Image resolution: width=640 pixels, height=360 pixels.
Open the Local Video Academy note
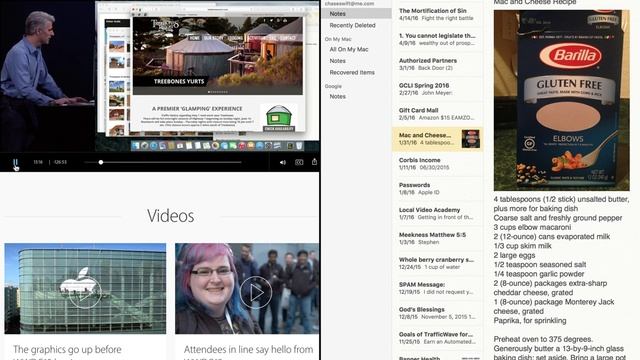coord(438,213)
